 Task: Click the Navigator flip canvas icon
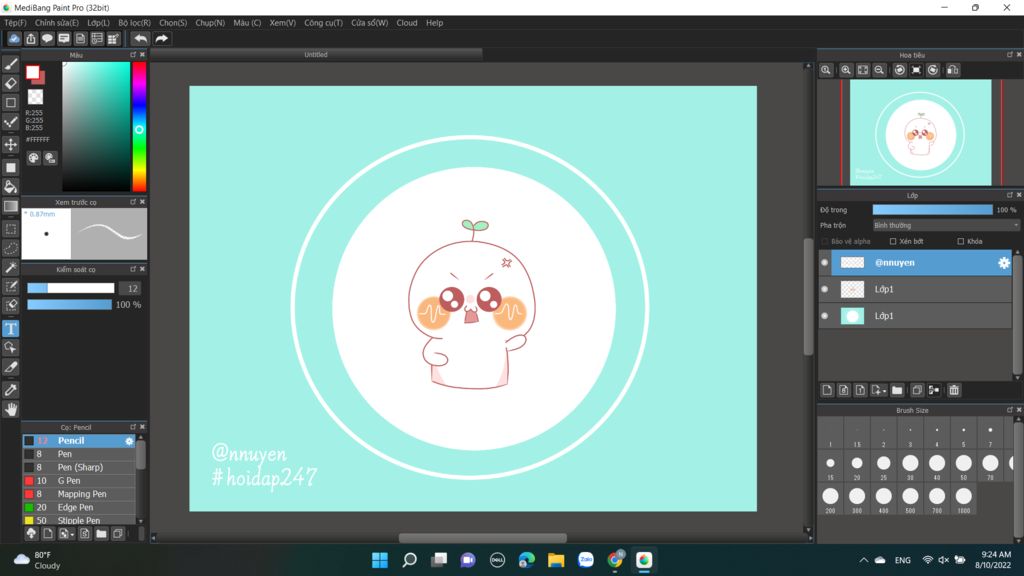[x=953, y=70]
